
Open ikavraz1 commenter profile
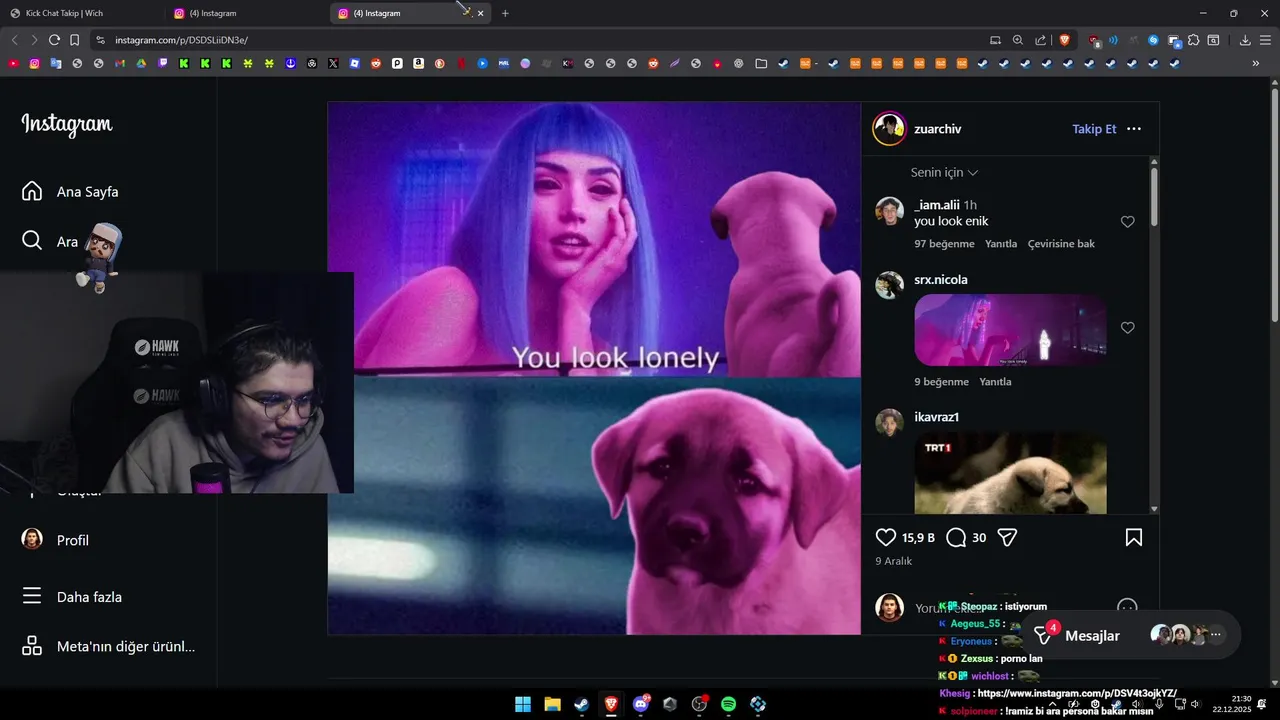pyautogui.click(x=936, y=417)
